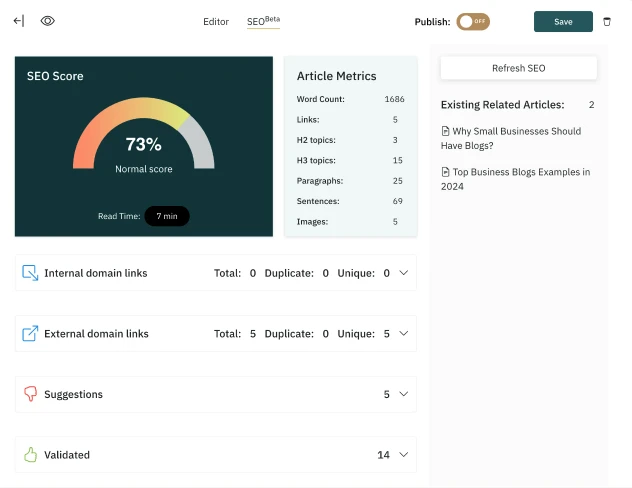Select the SEO Beta tab
The width and height of the screenshot is (632, 488).
[263, 21]
